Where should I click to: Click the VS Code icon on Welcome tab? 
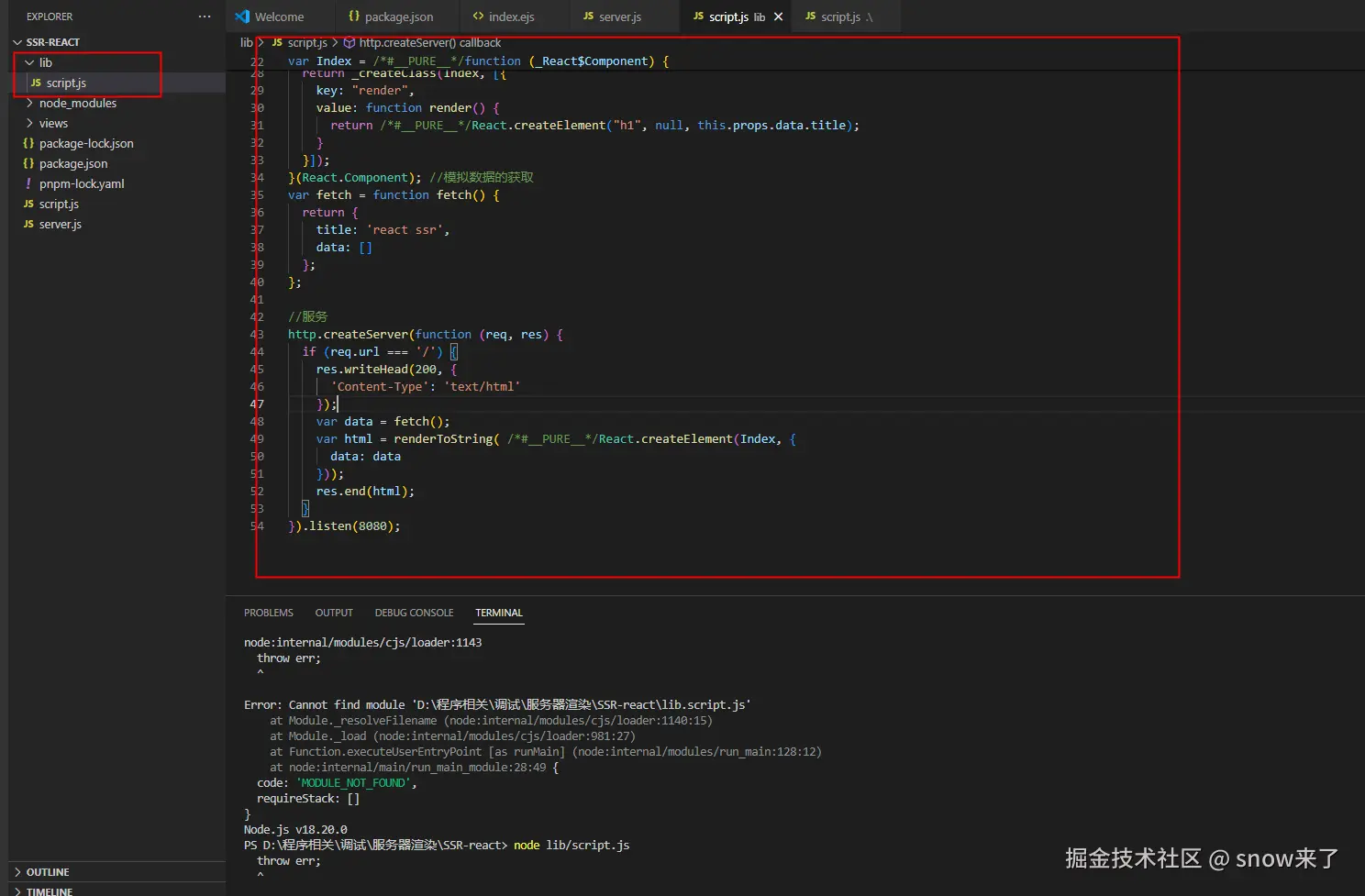[242, 17]
